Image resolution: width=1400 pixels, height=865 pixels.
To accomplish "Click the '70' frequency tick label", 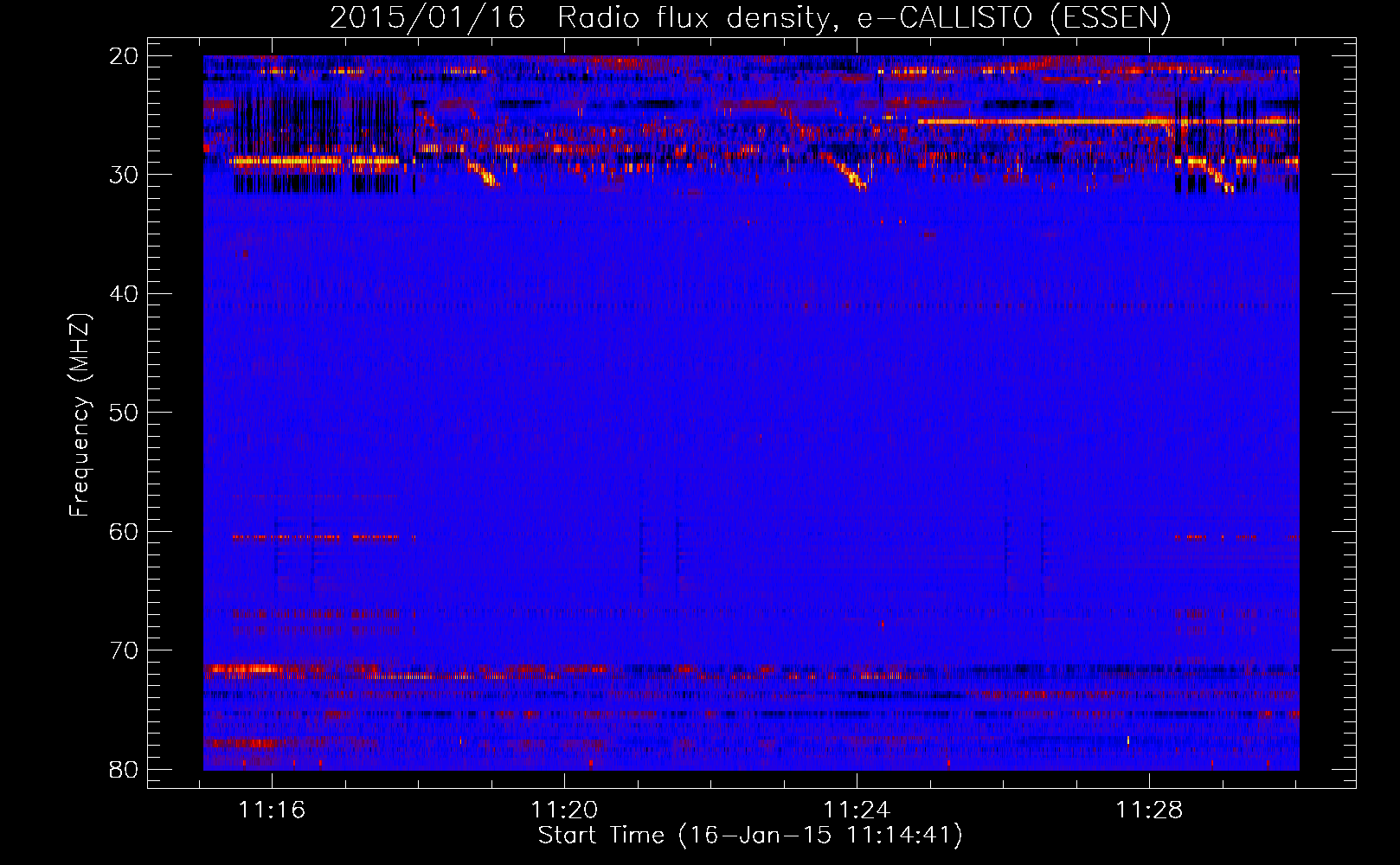I will (124, 650).
